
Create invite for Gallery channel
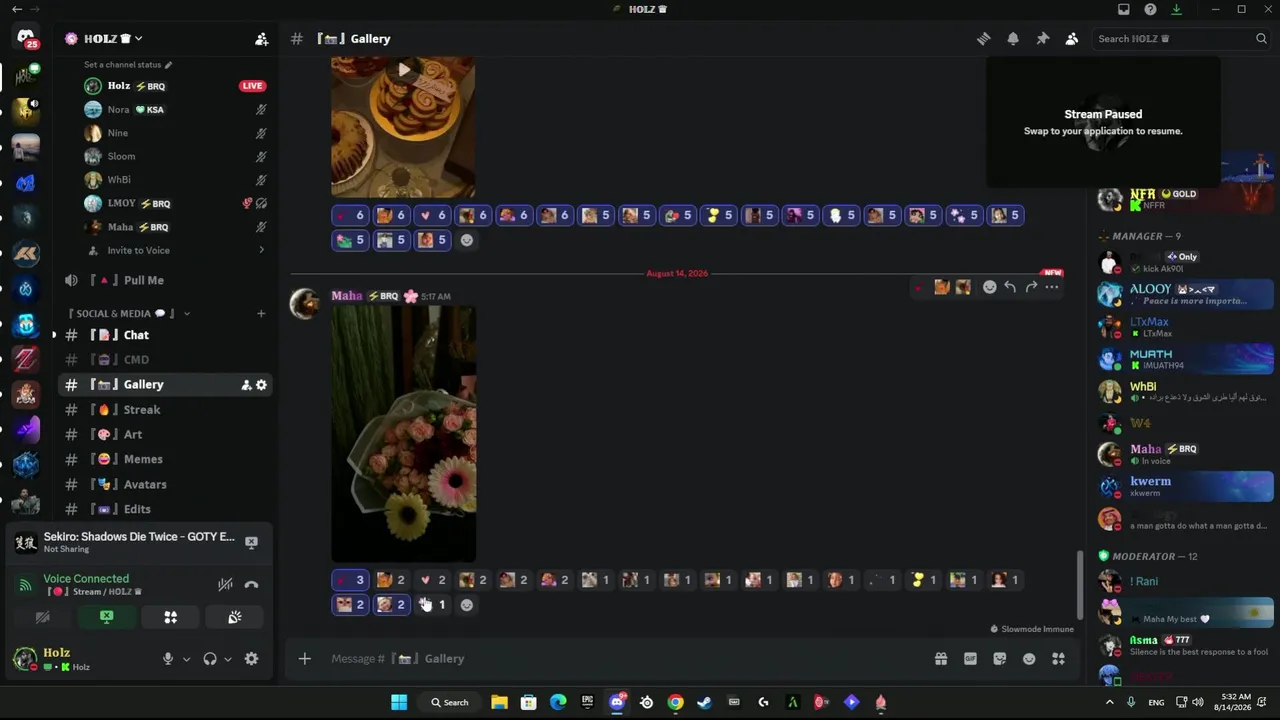point(246,385)
